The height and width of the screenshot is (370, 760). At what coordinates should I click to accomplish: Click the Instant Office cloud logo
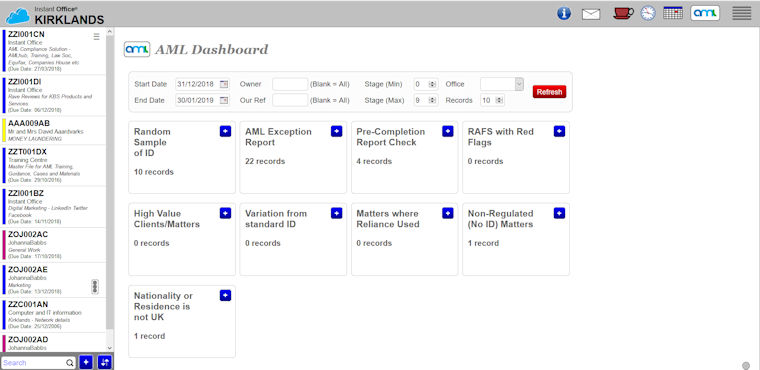(x=18, y=16)
